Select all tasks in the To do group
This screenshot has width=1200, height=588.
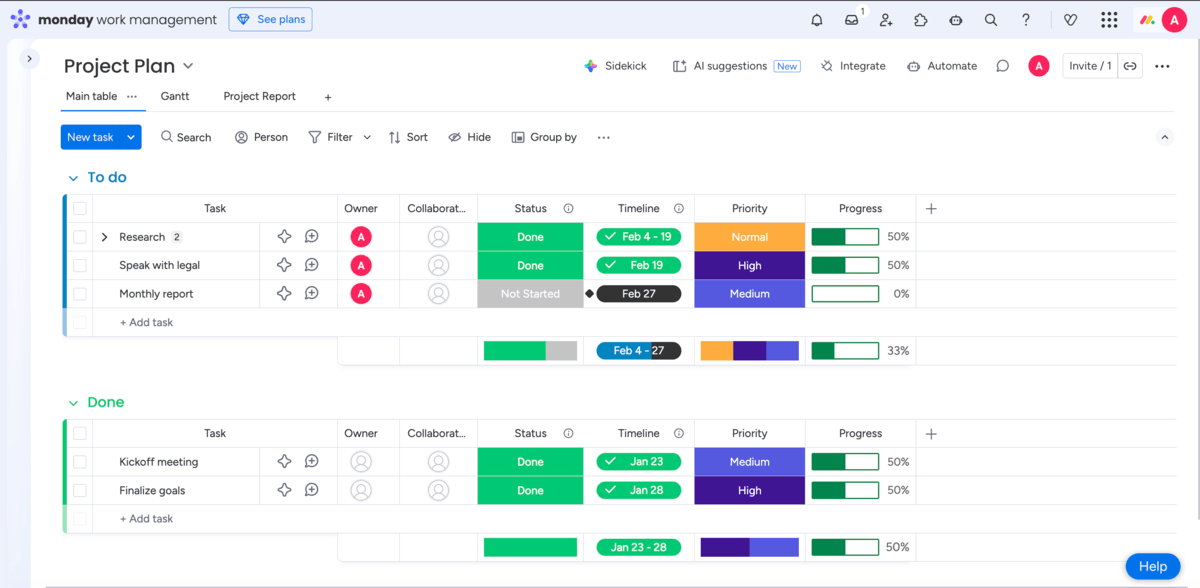[x=79, y=208]
